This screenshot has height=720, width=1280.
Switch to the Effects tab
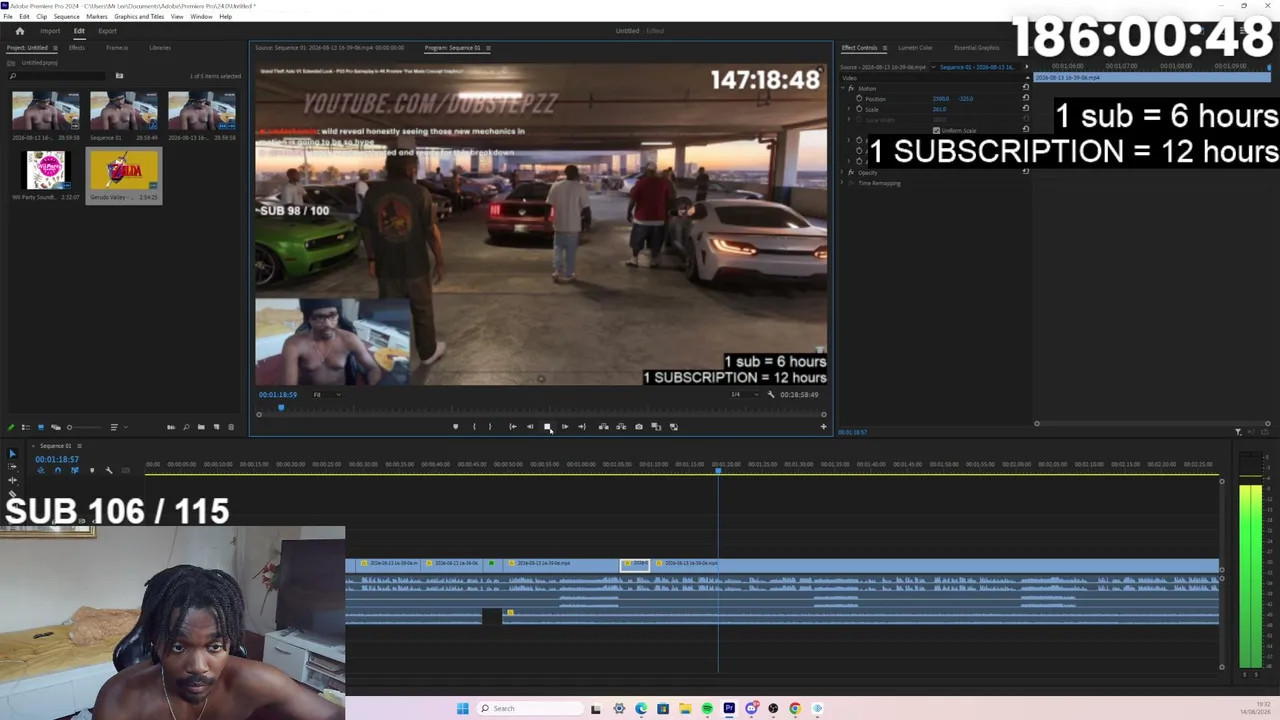(76, 48)
